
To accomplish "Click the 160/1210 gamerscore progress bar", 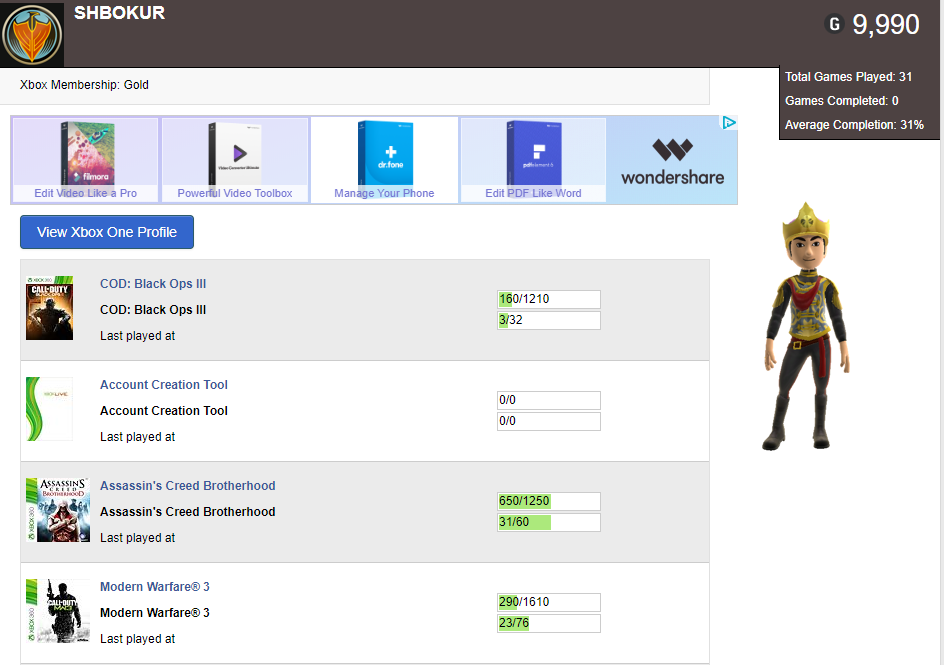I will pos(548,299).
